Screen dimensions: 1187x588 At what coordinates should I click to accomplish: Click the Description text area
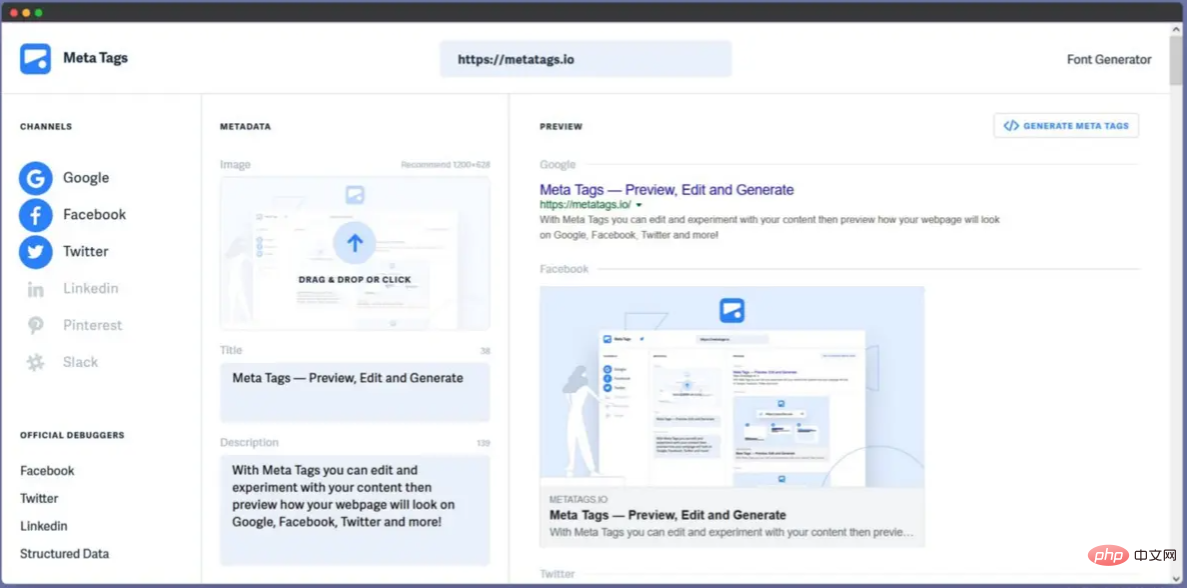(355, 510)
